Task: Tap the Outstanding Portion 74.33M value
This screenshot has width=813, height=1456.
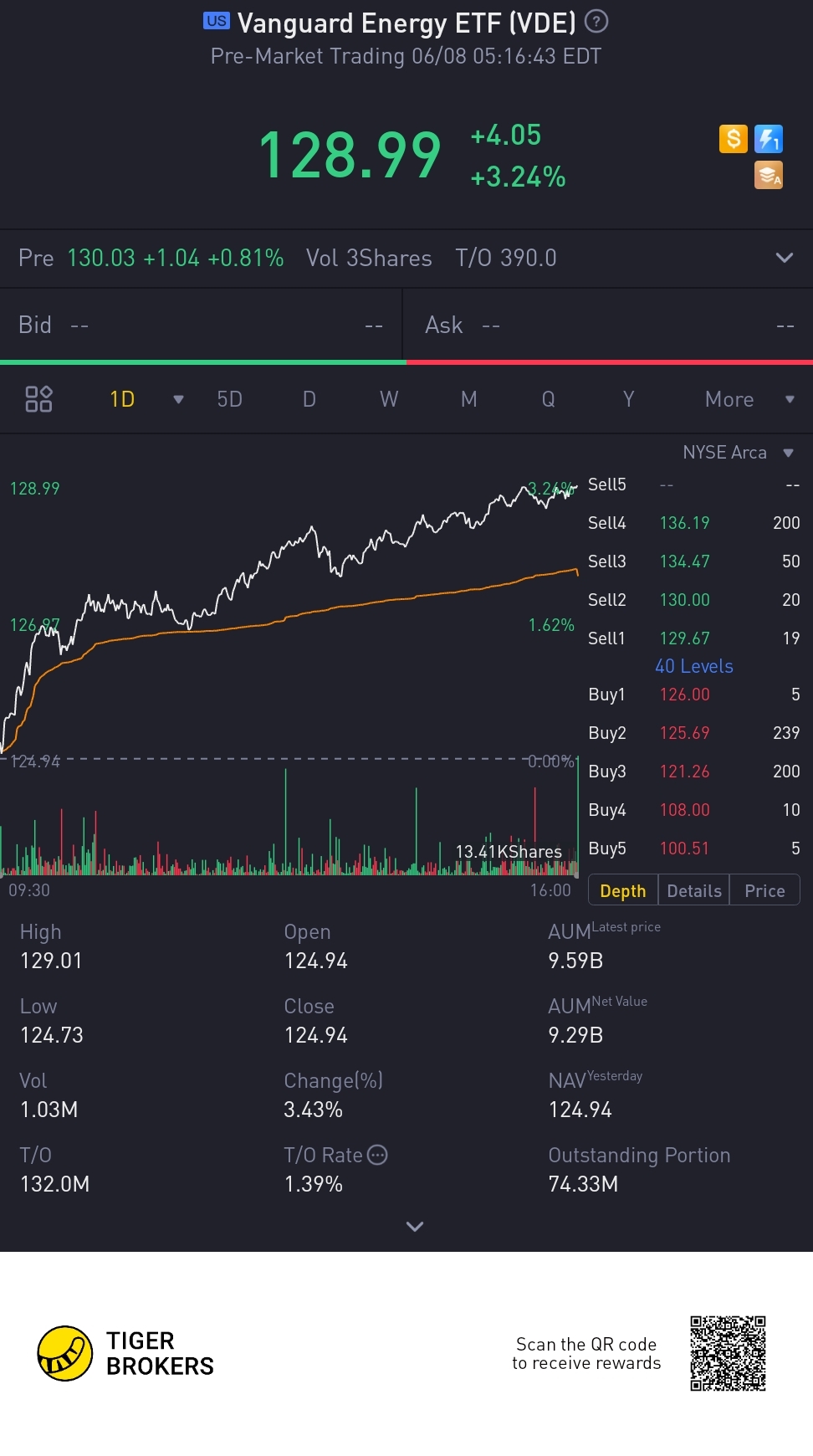Action: point(584,1184)
